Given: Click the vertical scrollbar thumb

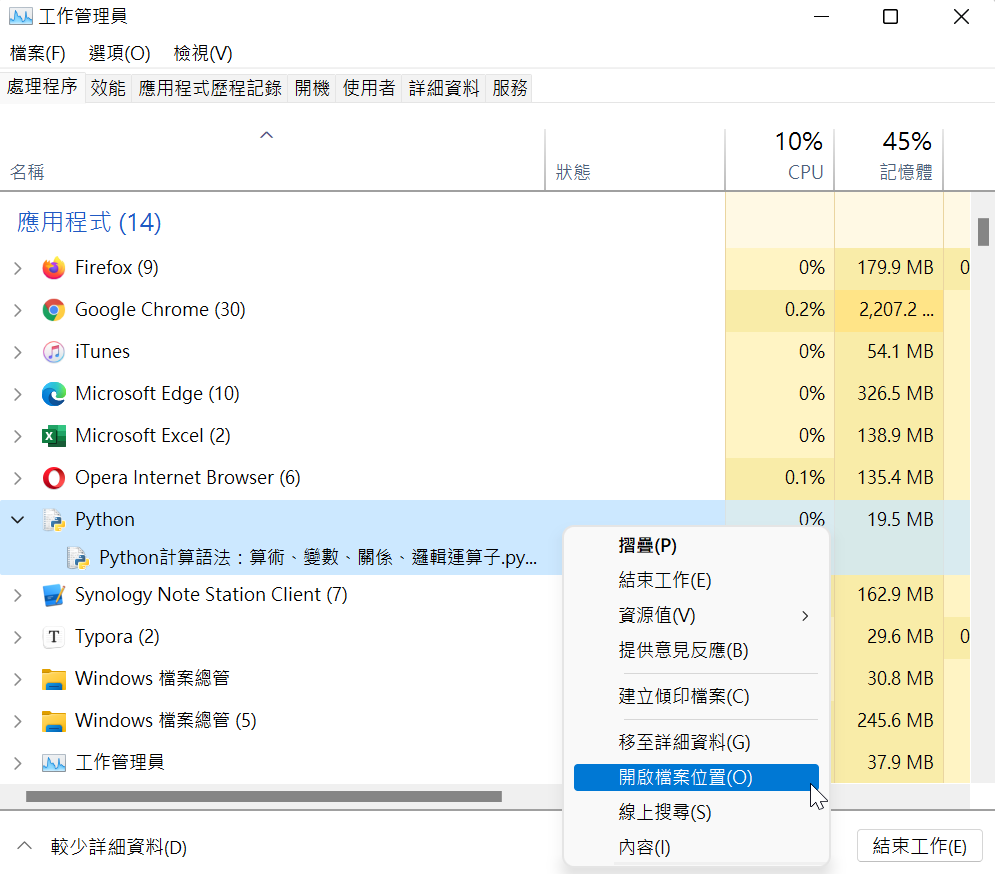Looking at the screenshot, I should click(983, 232).
